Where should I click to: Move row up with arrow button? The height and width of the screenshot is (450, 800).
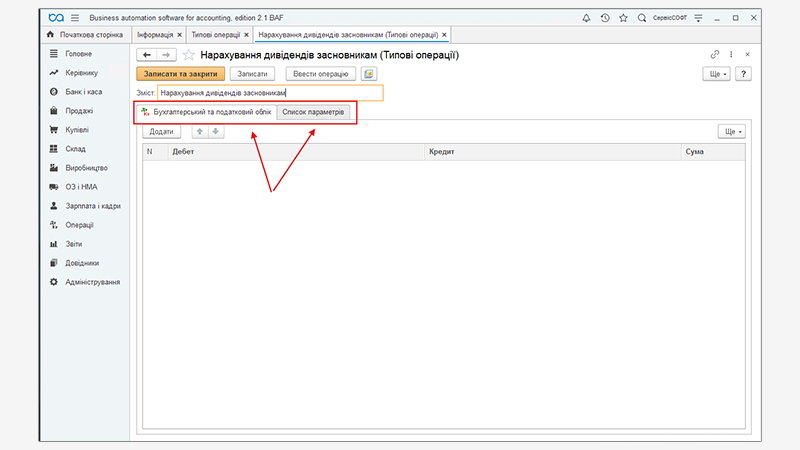(200, 132)
